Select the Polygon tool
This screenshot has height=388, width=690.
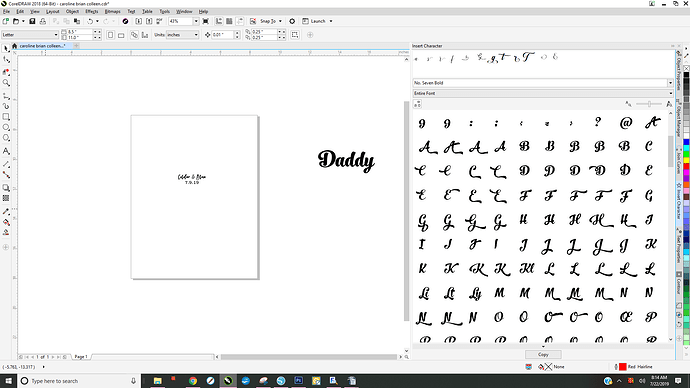point(6,138)
